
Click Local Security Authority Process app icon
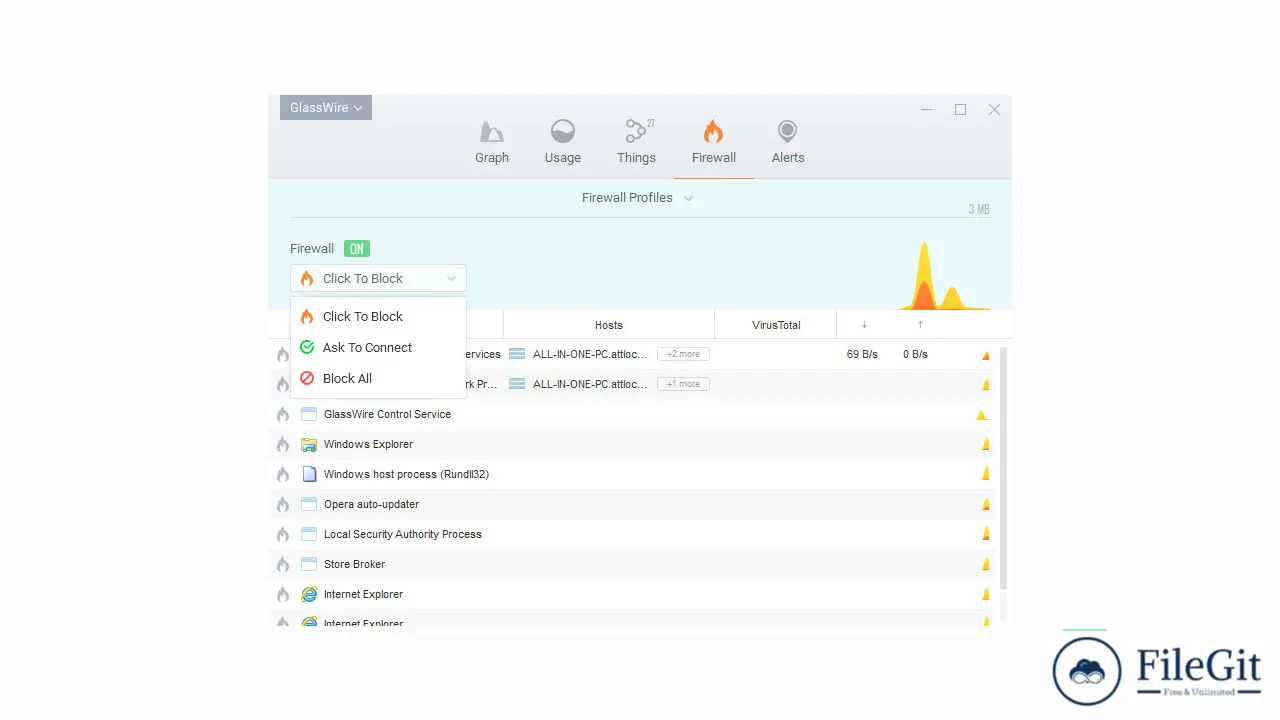(309, 534)
